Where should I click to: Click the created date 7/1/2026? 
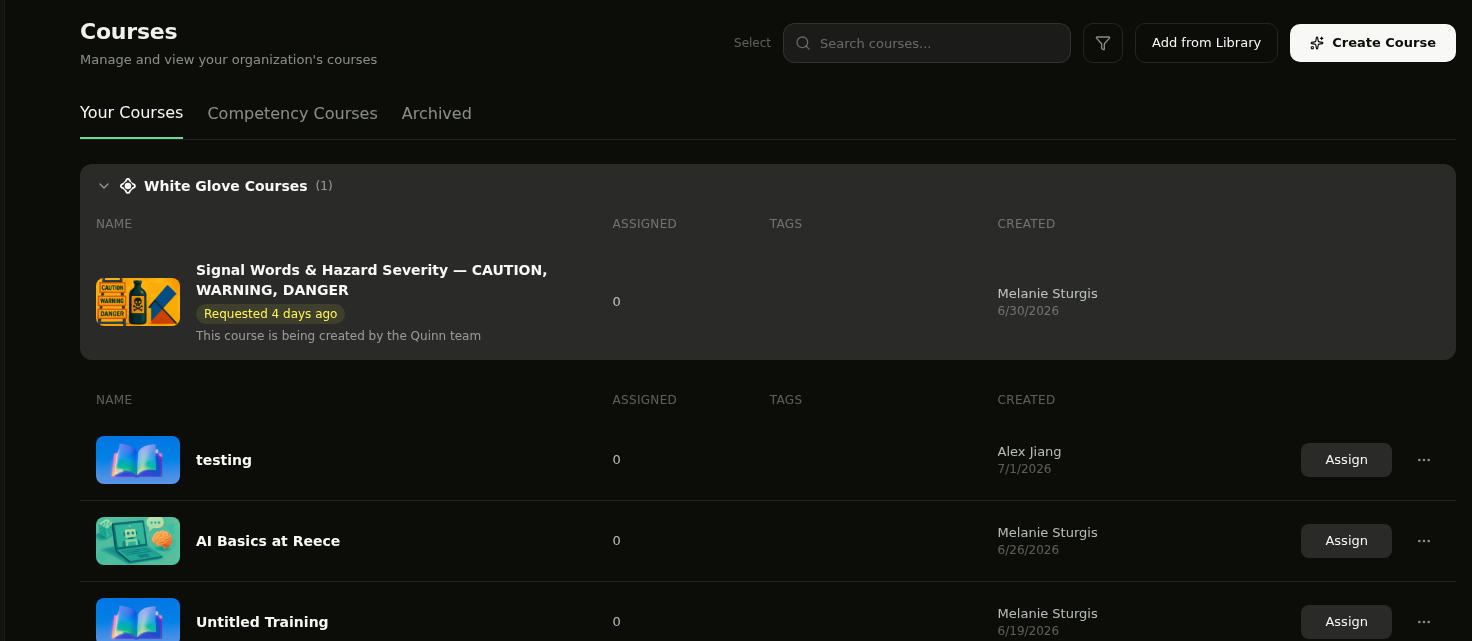coord(1024,469)
